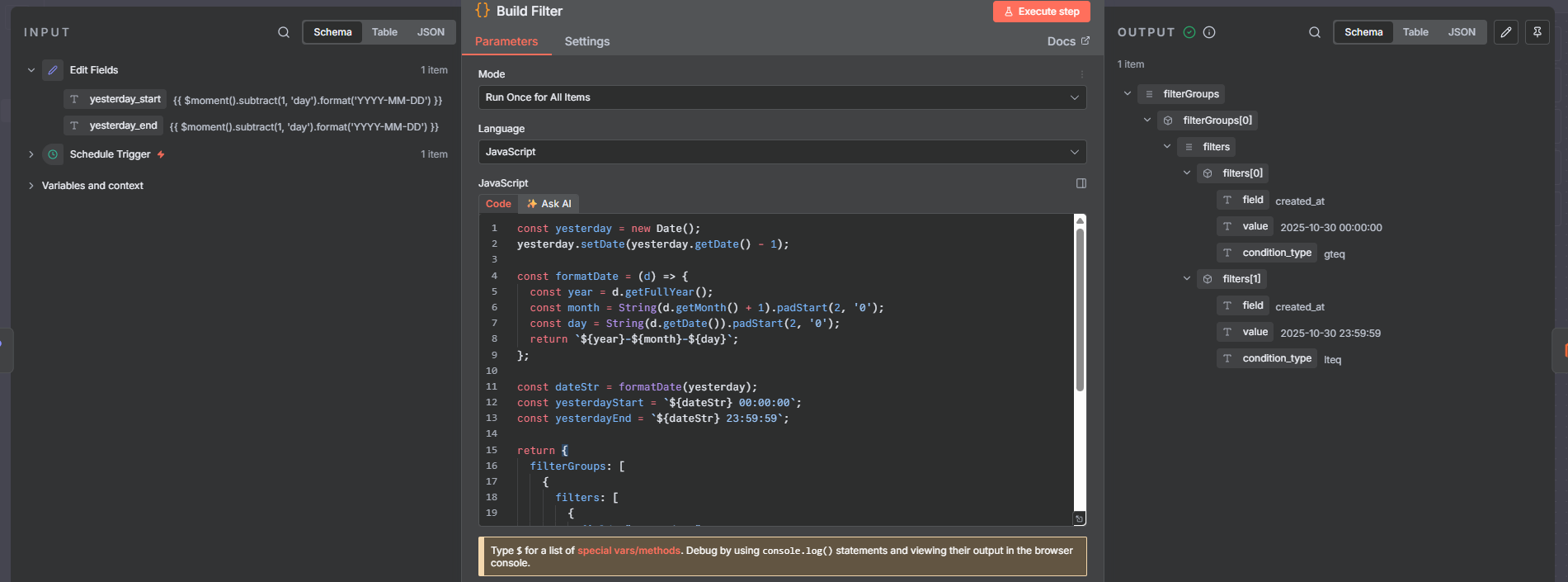Image resolution: width=1568 pixels, height=582 pixels.
Task: Click the code editor vertical scrollbar
Action: pyautogui.click(x=1080, y=310)
